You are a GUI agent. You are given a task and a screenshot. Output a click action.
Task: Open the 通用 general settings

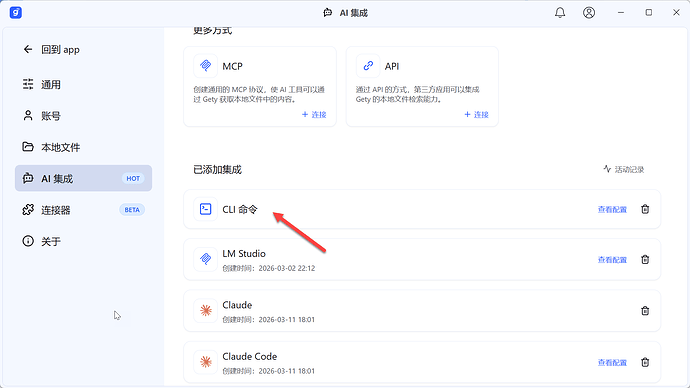[84, 84]
